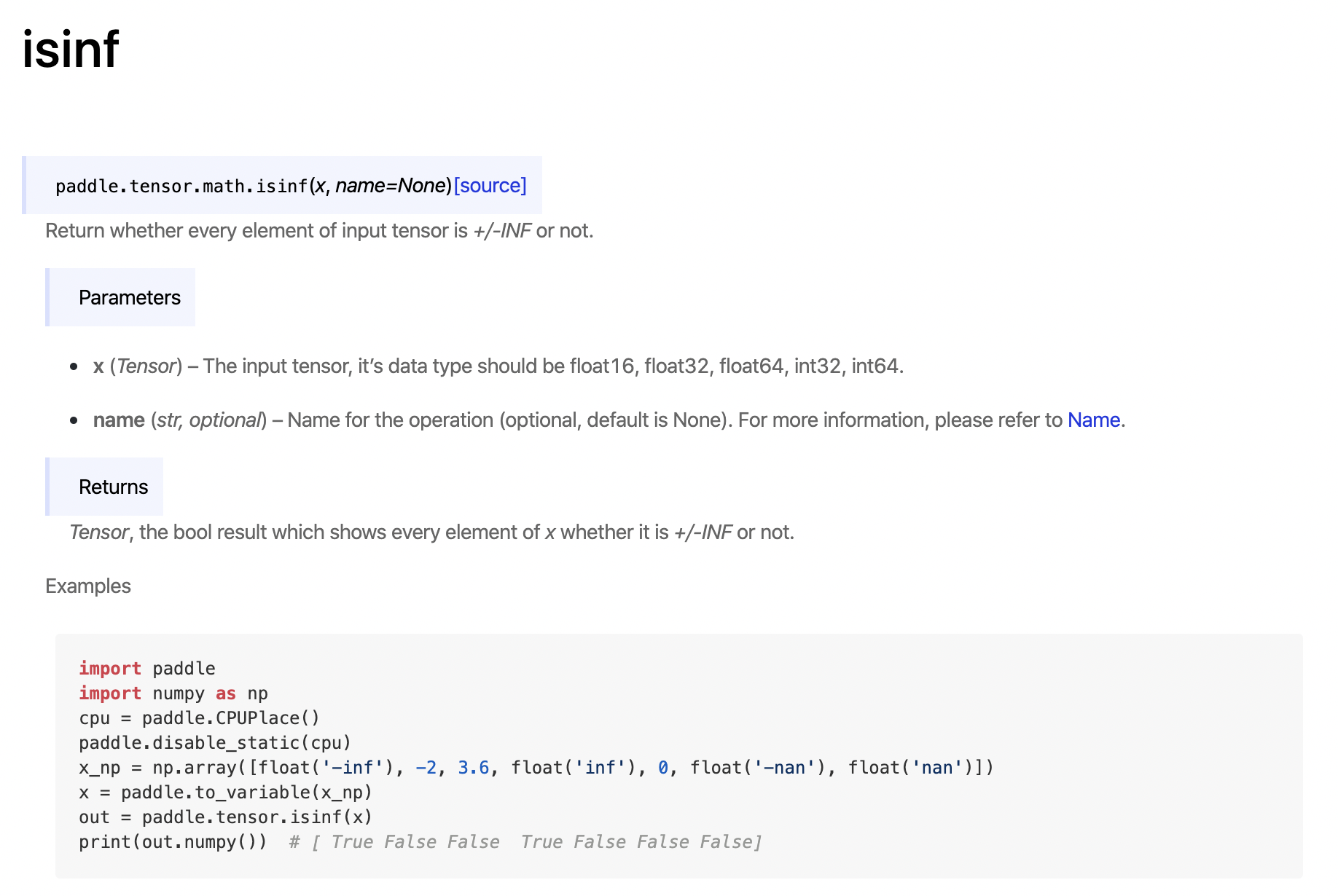
Task: Click the Examples heading text
Action: click(88, 586)
